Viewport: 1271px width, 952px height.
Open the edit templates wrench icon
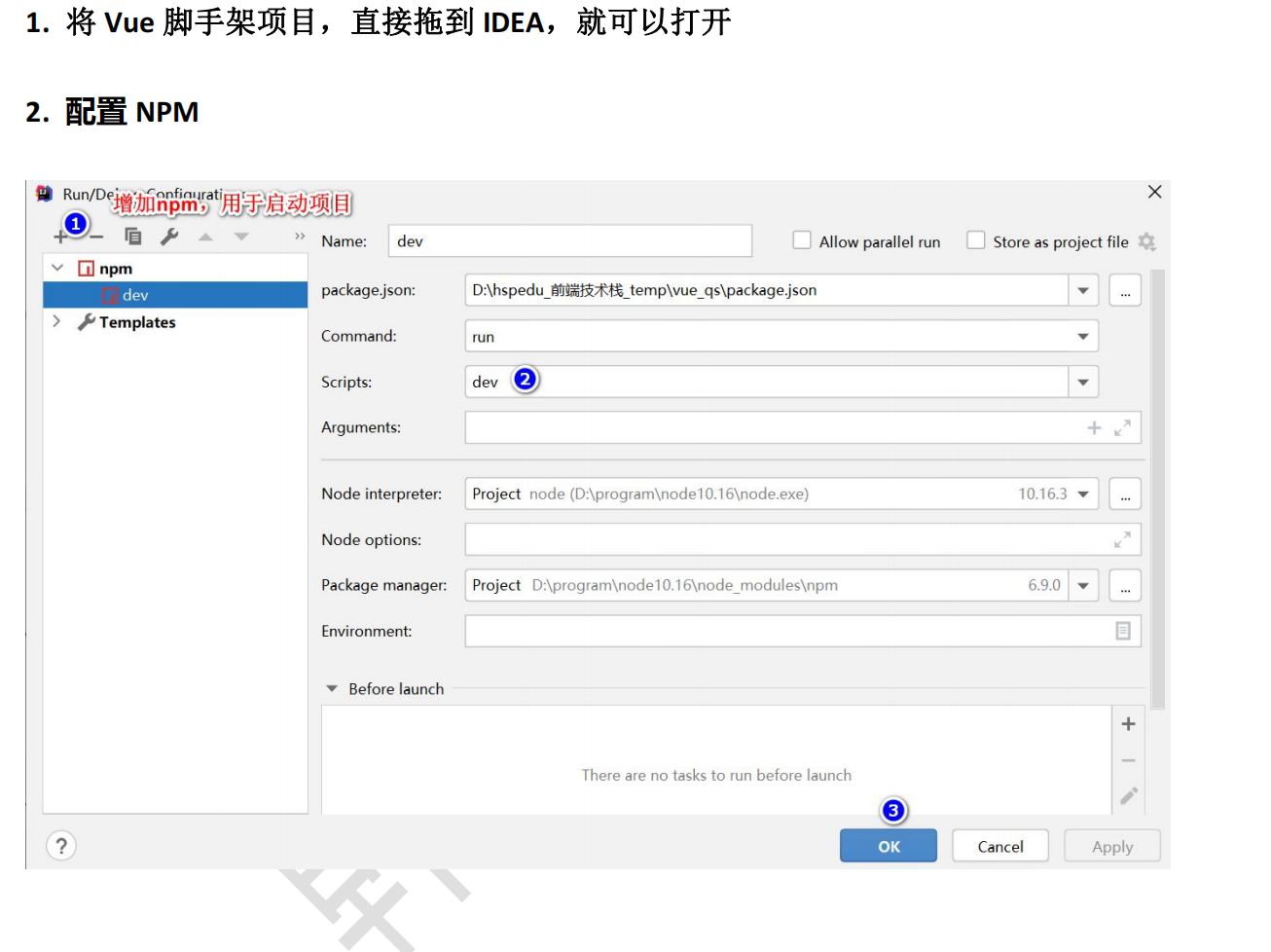(169, 236)
